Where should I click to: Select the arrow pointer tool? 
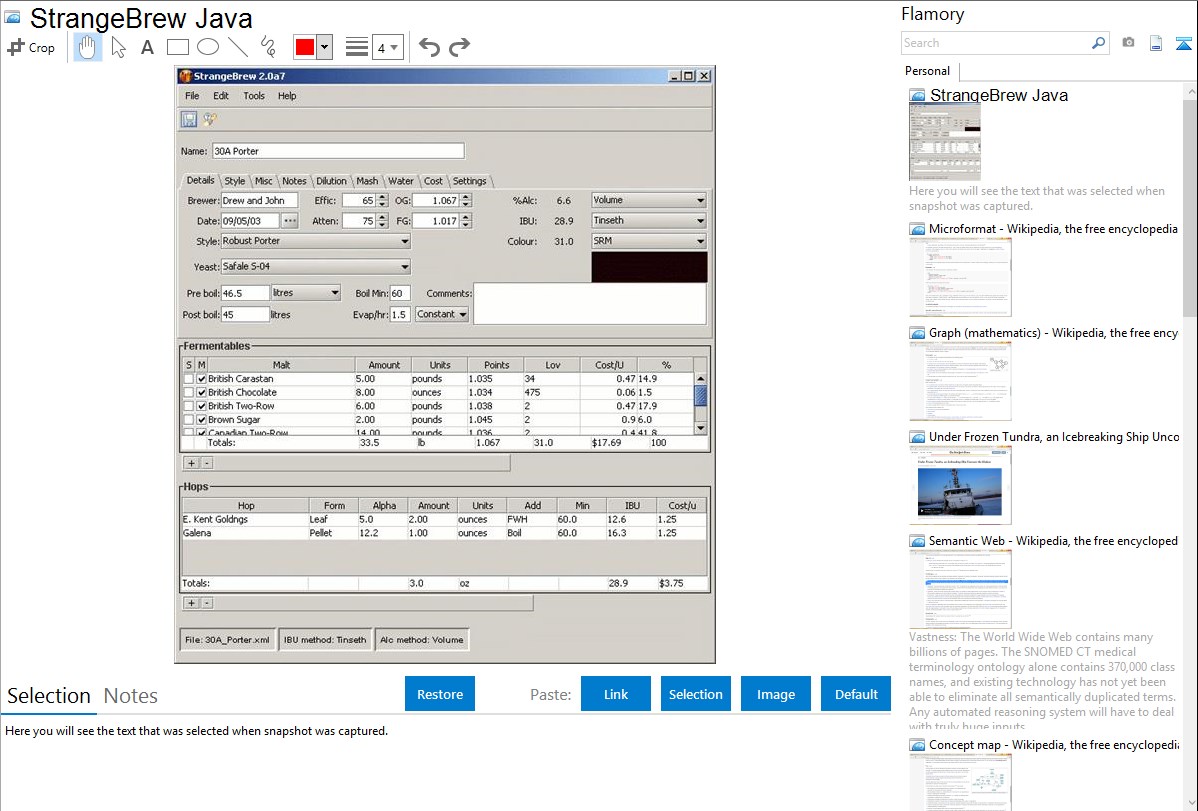point(118,47)
